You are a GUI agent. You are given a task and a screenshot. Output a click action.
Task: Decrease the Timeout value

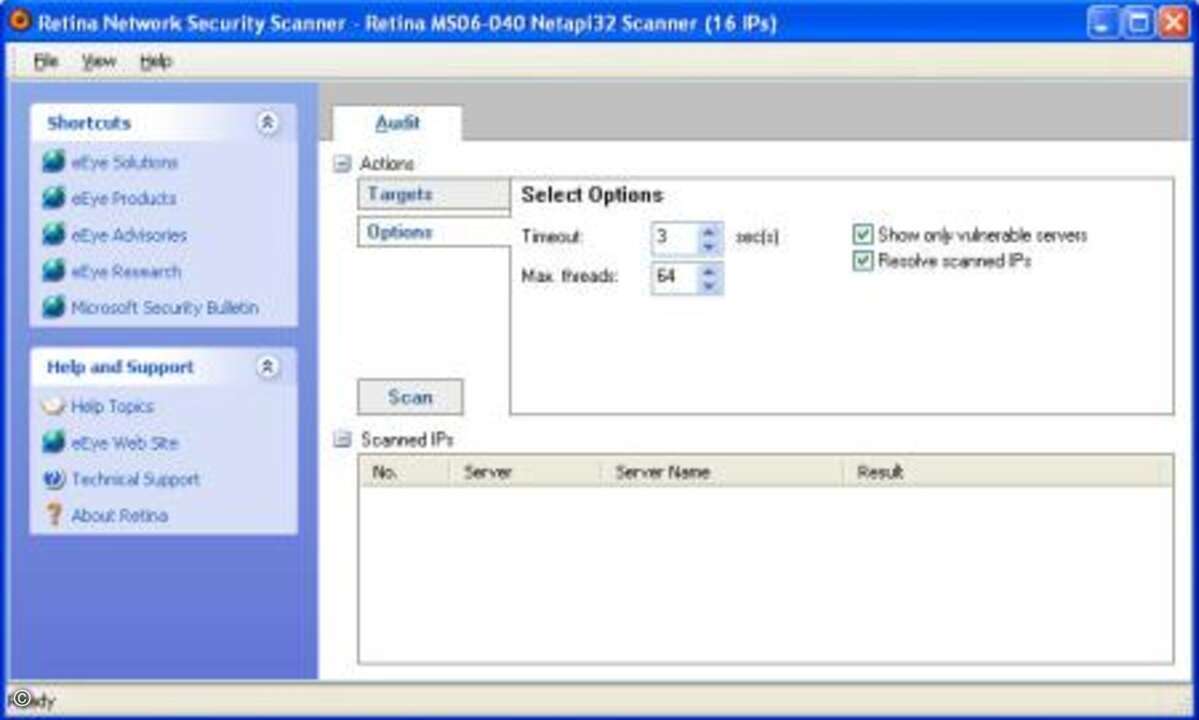[709, 246]
